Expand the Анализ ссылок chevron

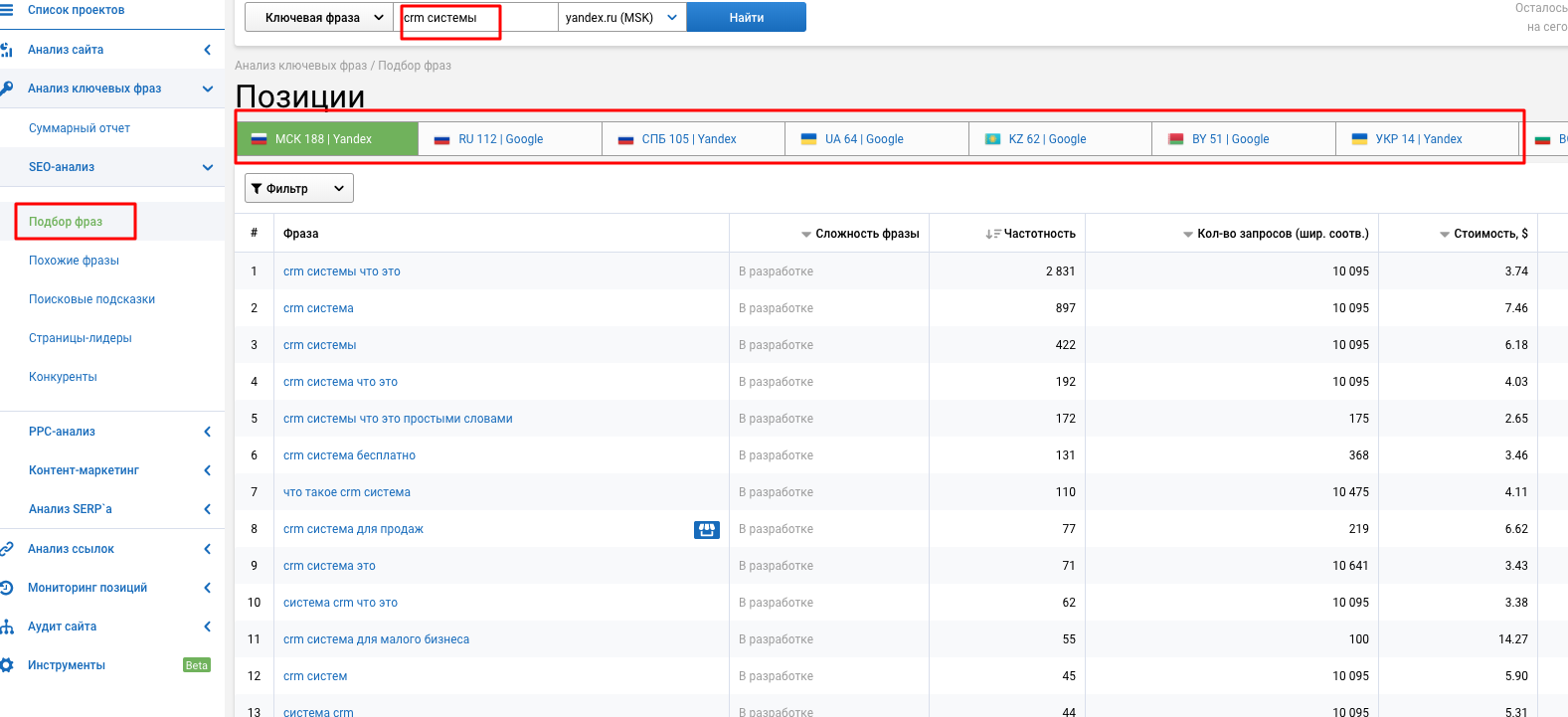click(x=207, y=549)
